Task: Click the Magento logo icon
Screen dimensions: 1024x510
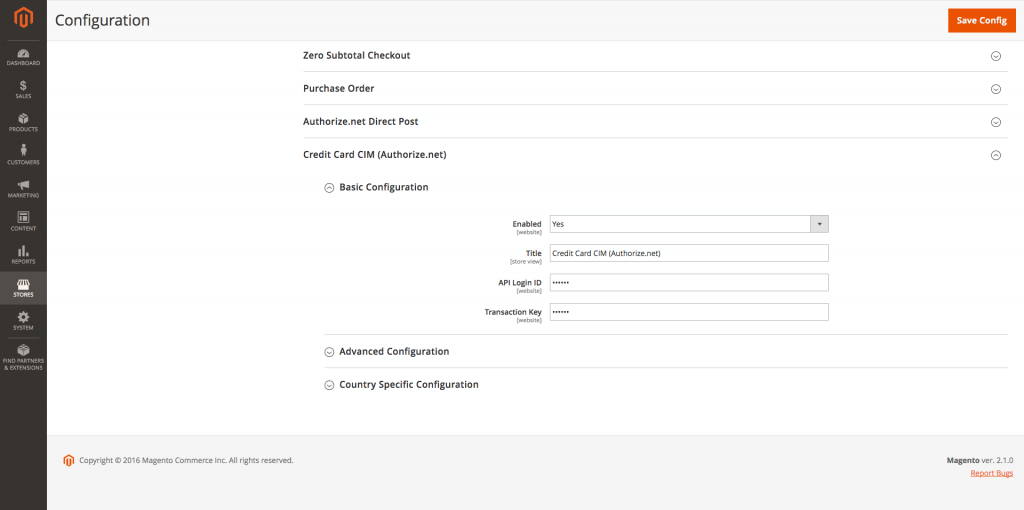Action: pos(23,19)
